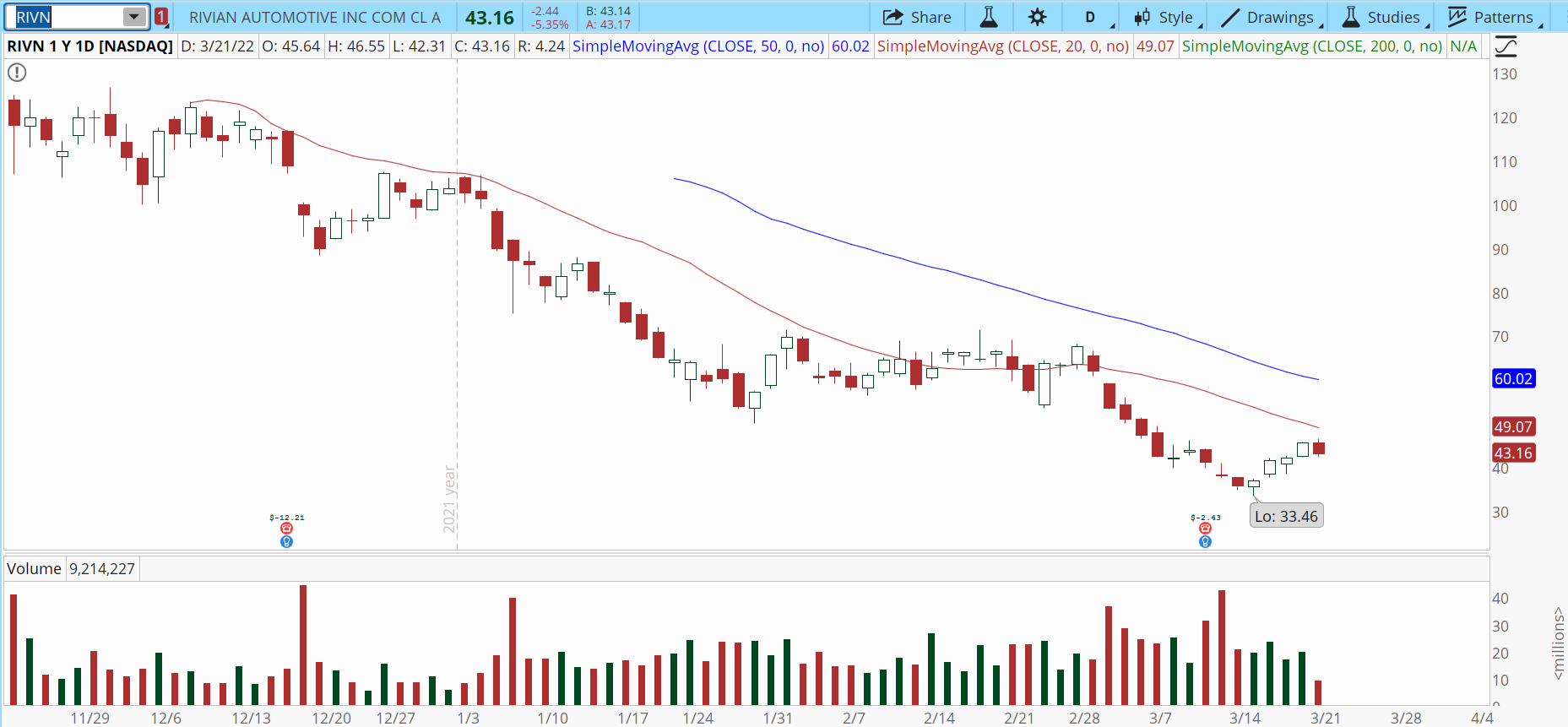The height and width of the screenshot is (727, 1568).
Task: Click the 11/29 date on time axis
Action: (x=90, y=719)
